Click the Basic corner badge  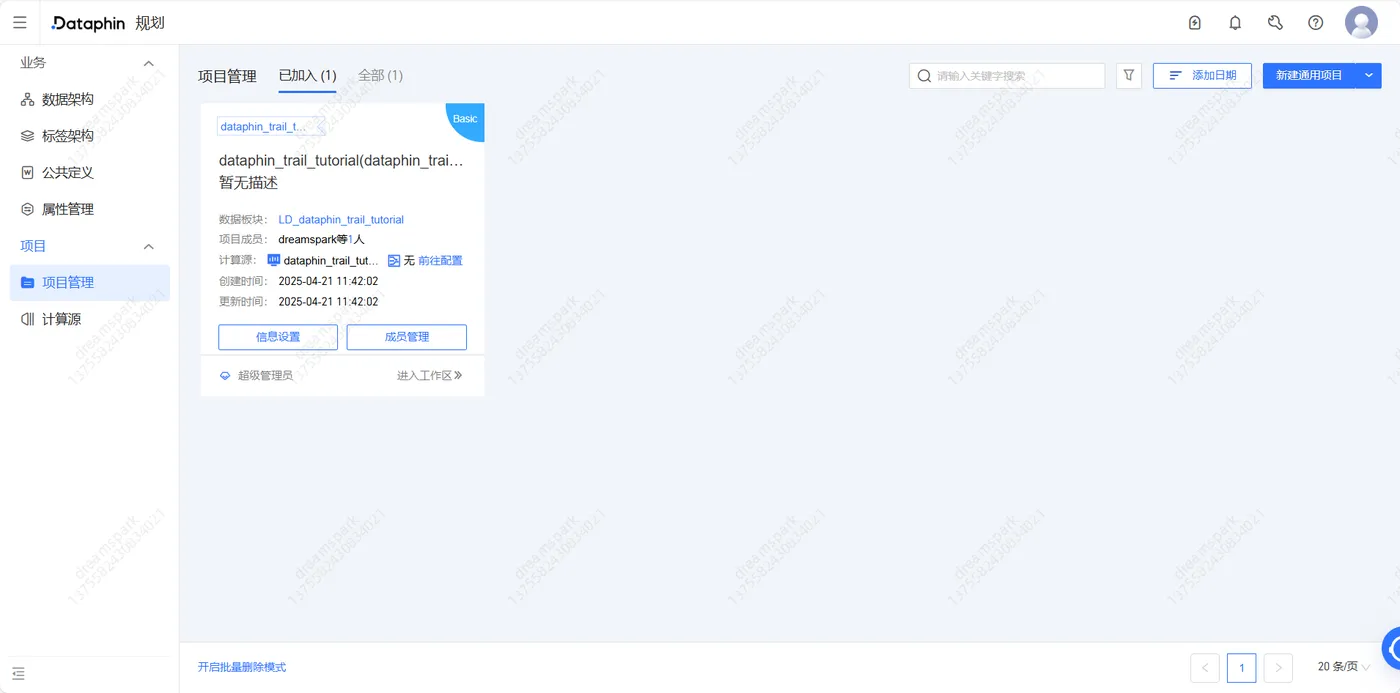[x=467, y=119]
